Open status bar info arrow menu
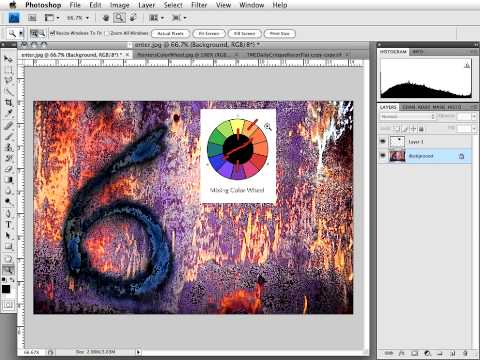 coord(138,352)
